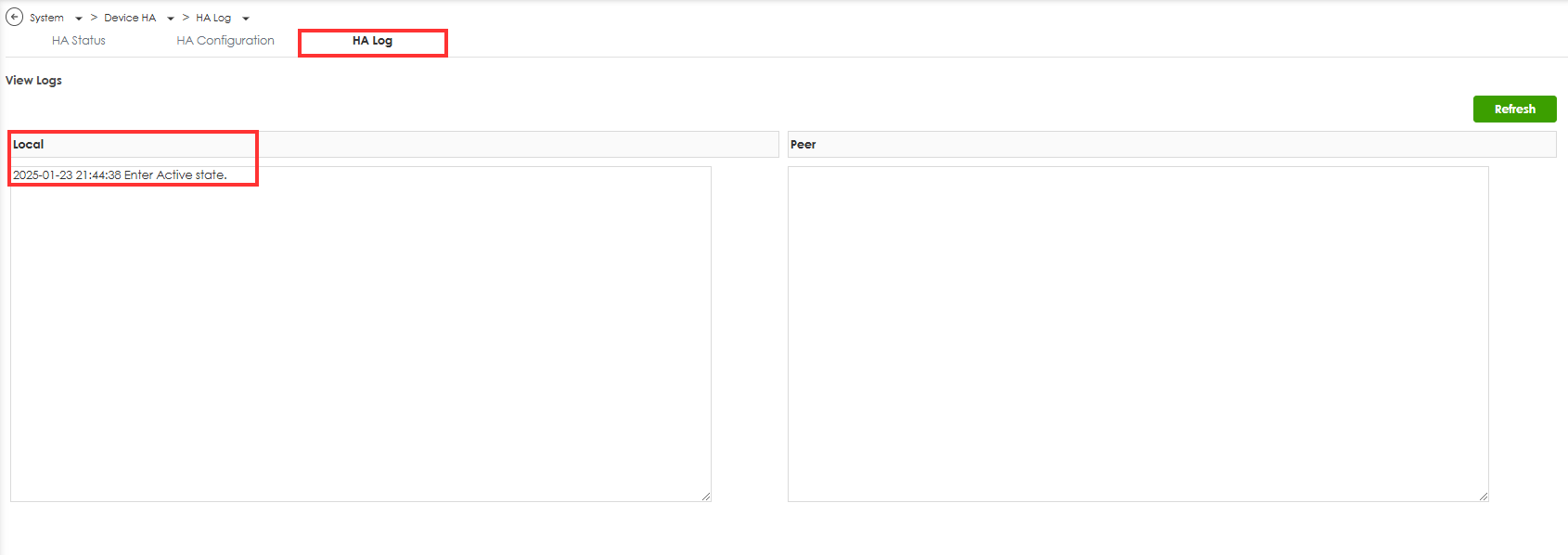
Task: Click the Device HA breadcrumb label
Action: click(130, 18)
